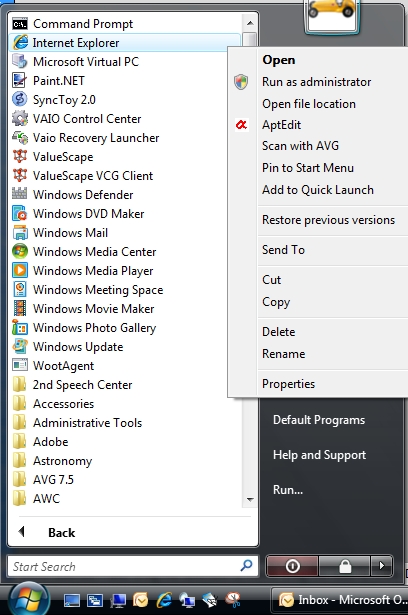
Task: Click the Windows DVD Maker icon
Action: coord(20,213)
